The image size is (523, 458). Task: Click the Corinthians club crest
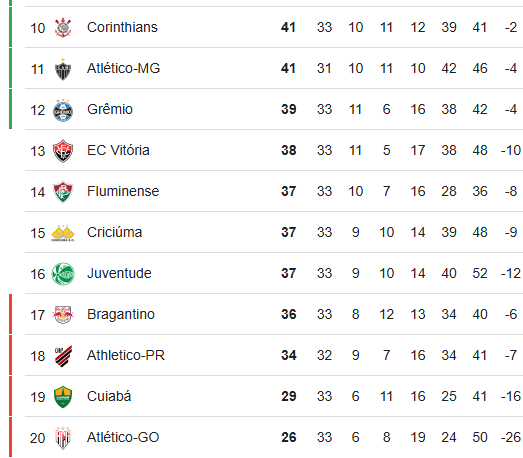point(63,28)
